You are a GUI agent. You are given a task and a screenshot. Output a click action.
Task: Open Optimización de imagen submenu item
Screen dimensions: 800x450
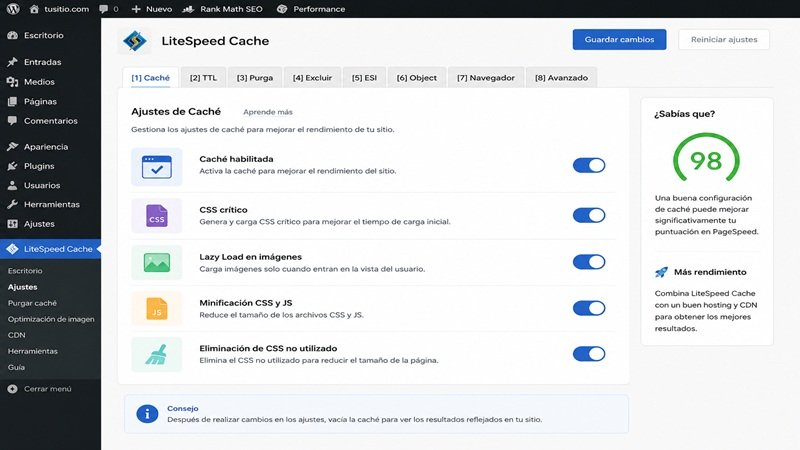point(51,319)
